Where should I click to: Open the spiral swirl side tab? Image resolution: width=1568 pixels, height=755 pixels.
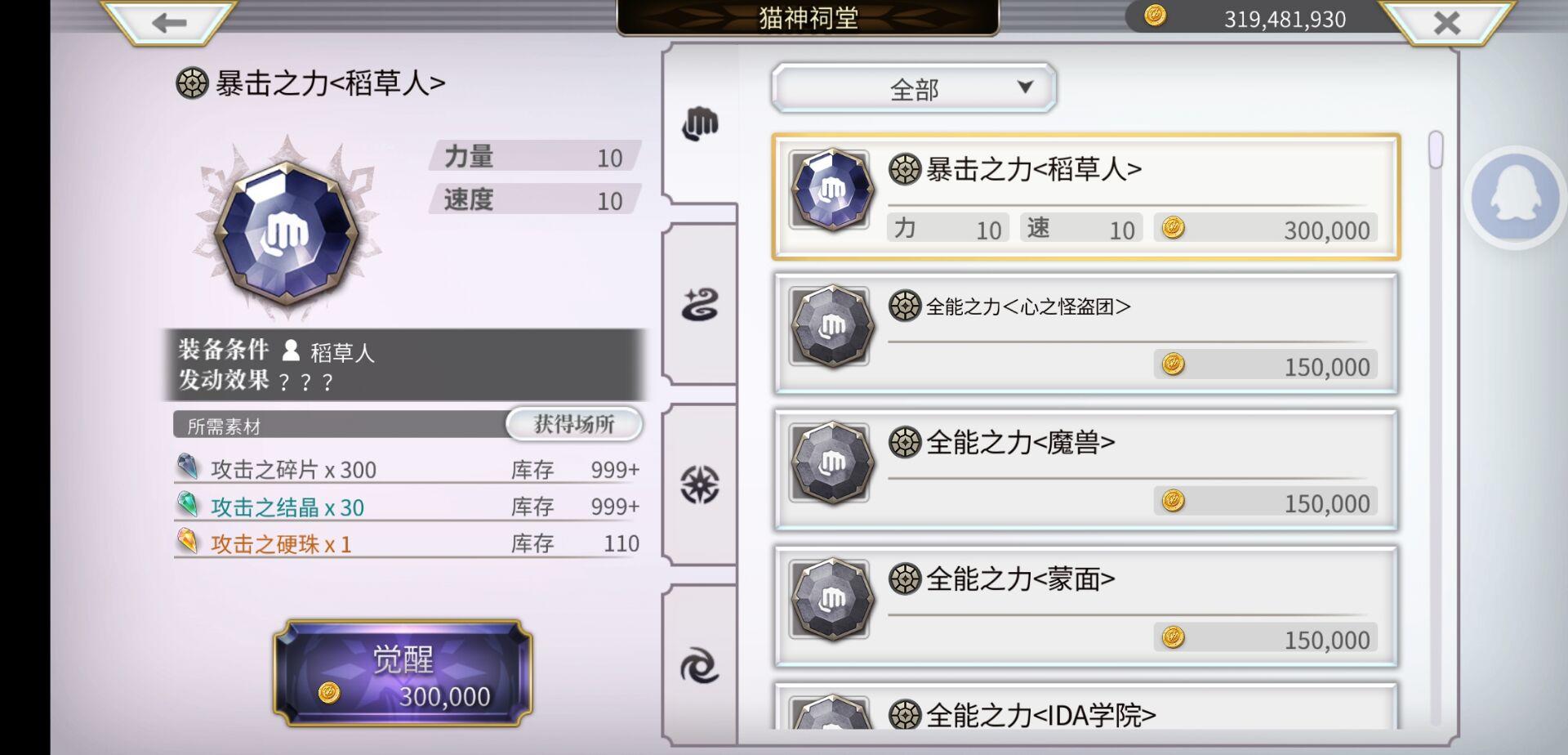tap(700, 665)
